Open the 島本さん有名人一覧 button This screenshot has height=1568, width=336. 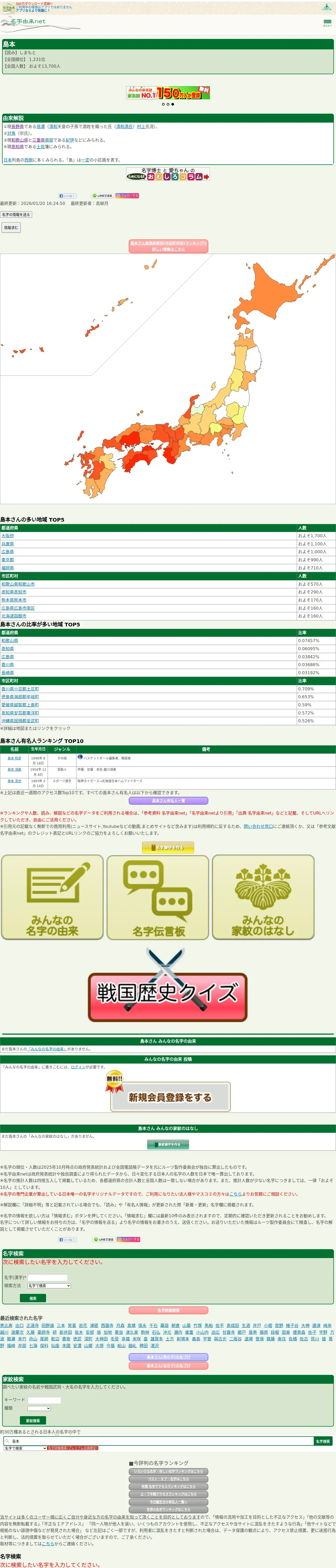tap(168, 800)
